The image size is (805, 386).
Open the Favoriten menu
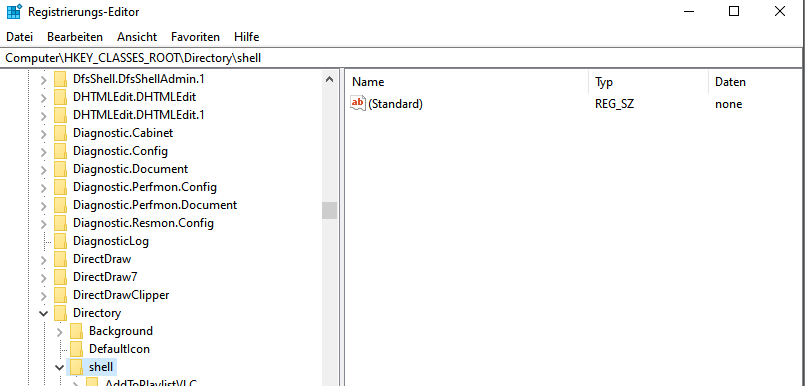tap(196, 37)
